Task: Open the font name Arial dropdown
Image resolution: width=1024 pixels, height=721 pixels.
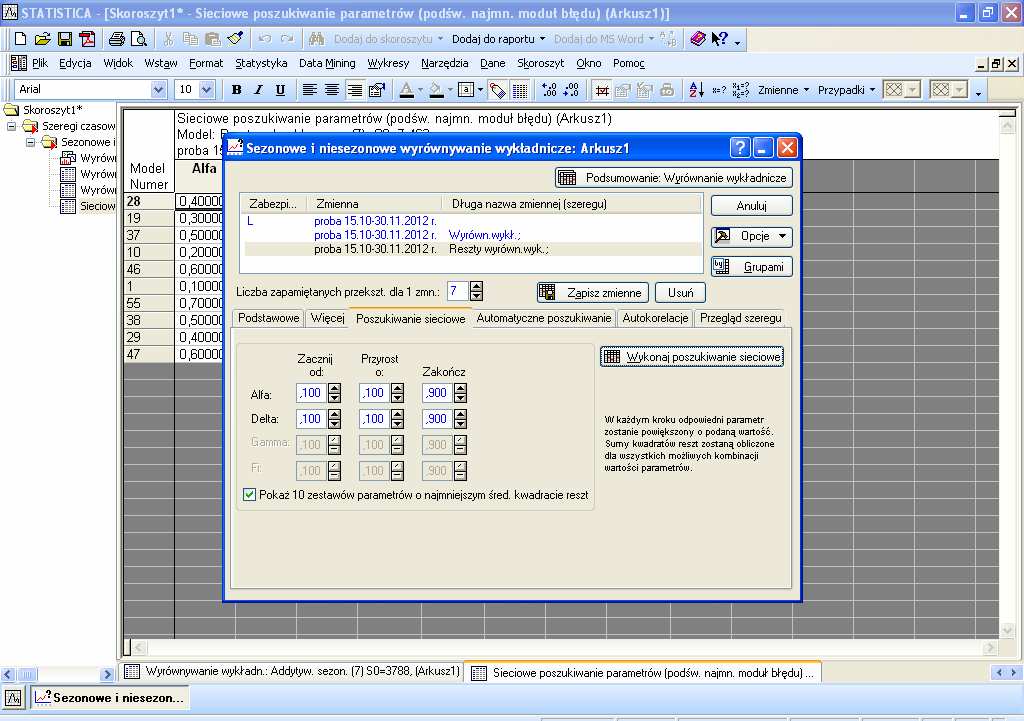Action: pyautogui.click(x=158, y=89)
